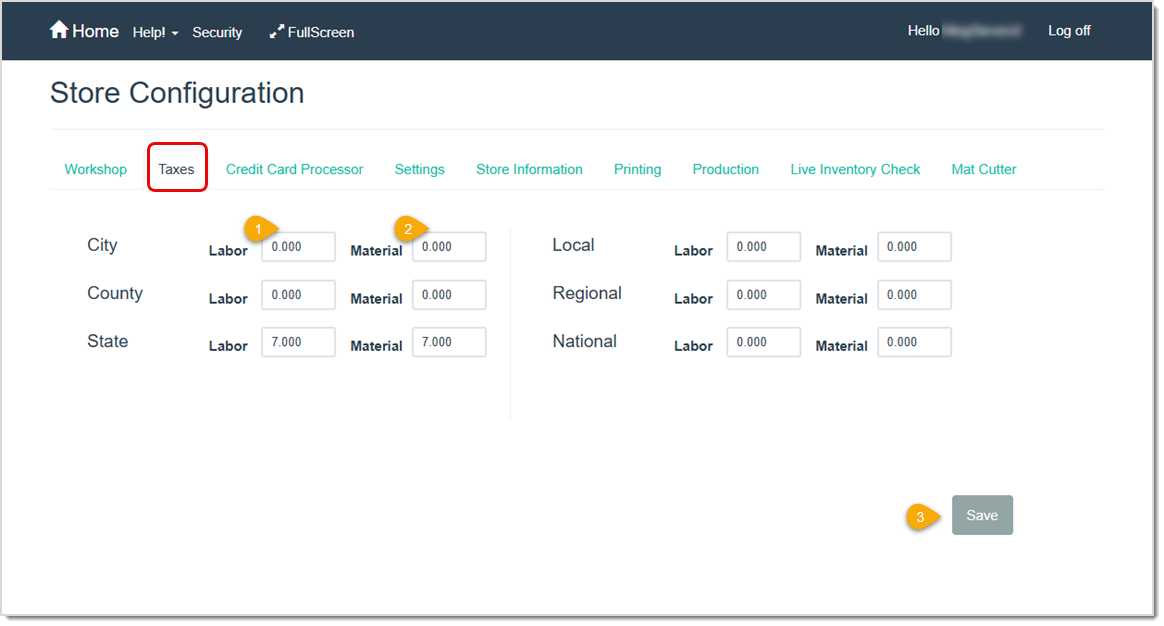Screen dimensions: 1164x626
Task: Open the Security menu item
Action: point(217,32)
